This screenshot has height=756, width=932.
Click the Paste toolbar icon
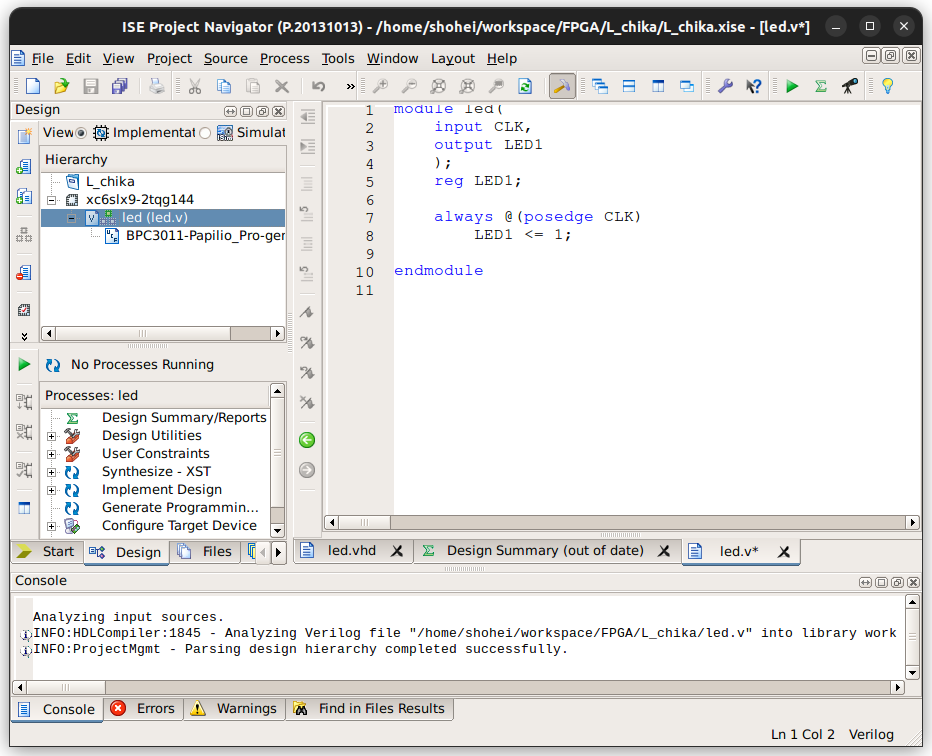click(x=253, y=86)
